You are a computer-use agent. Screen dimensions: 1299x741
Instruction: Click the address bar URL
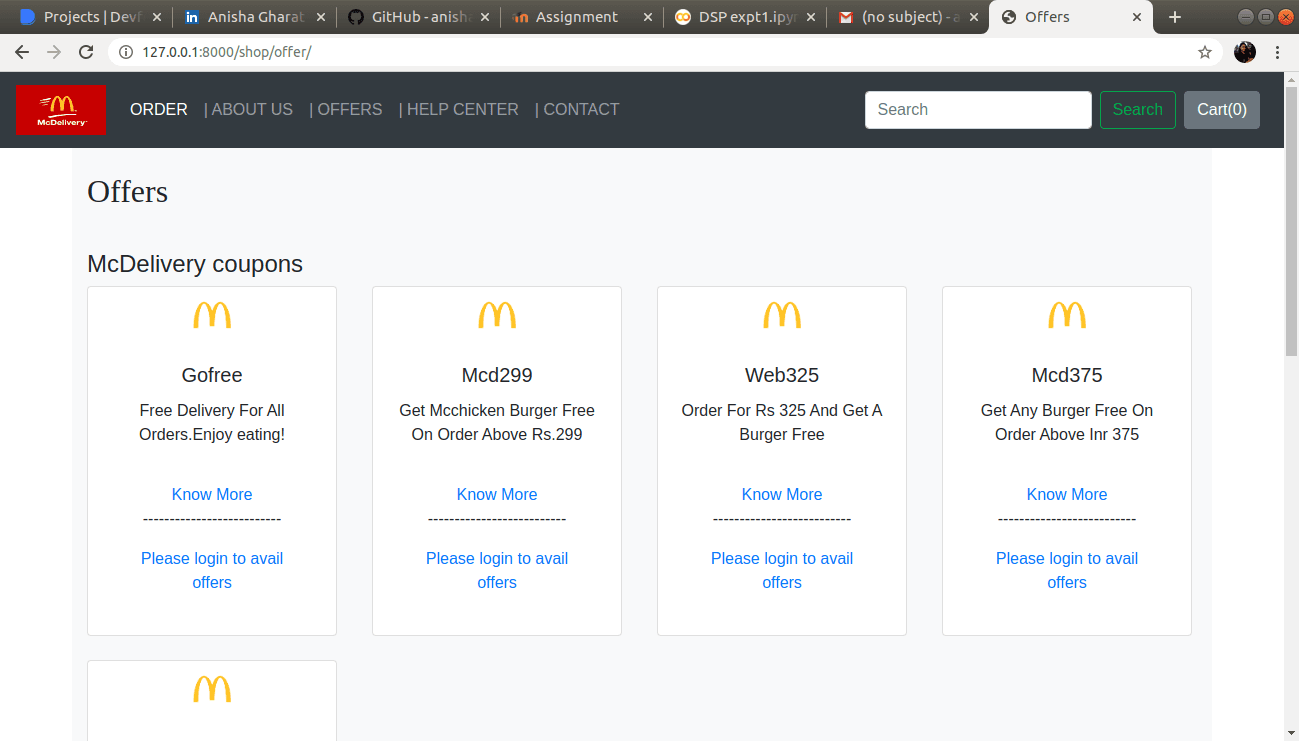tap(227, 52)
